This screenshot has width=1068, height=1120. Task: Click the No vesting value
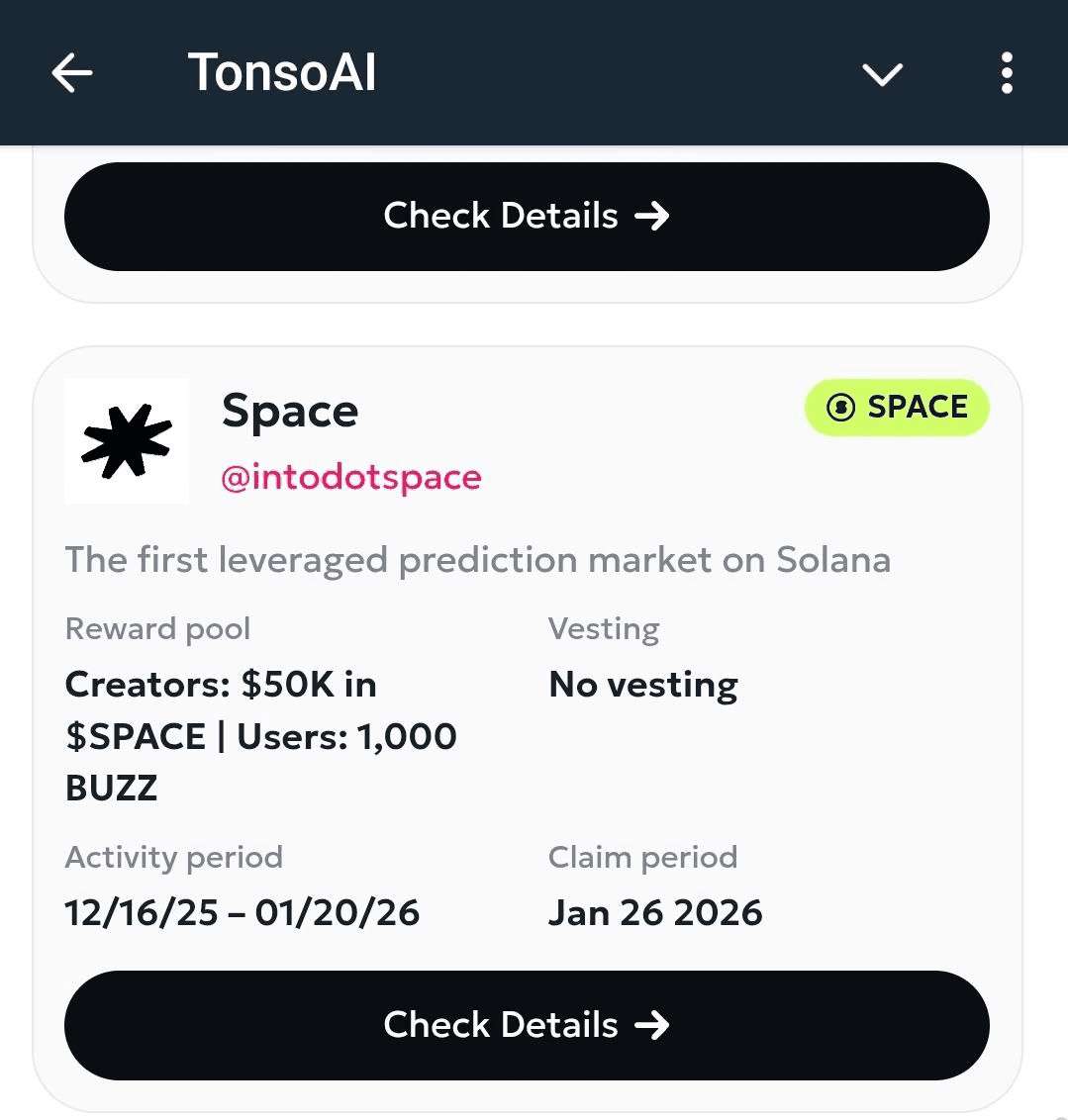click(x=643, y=685)
